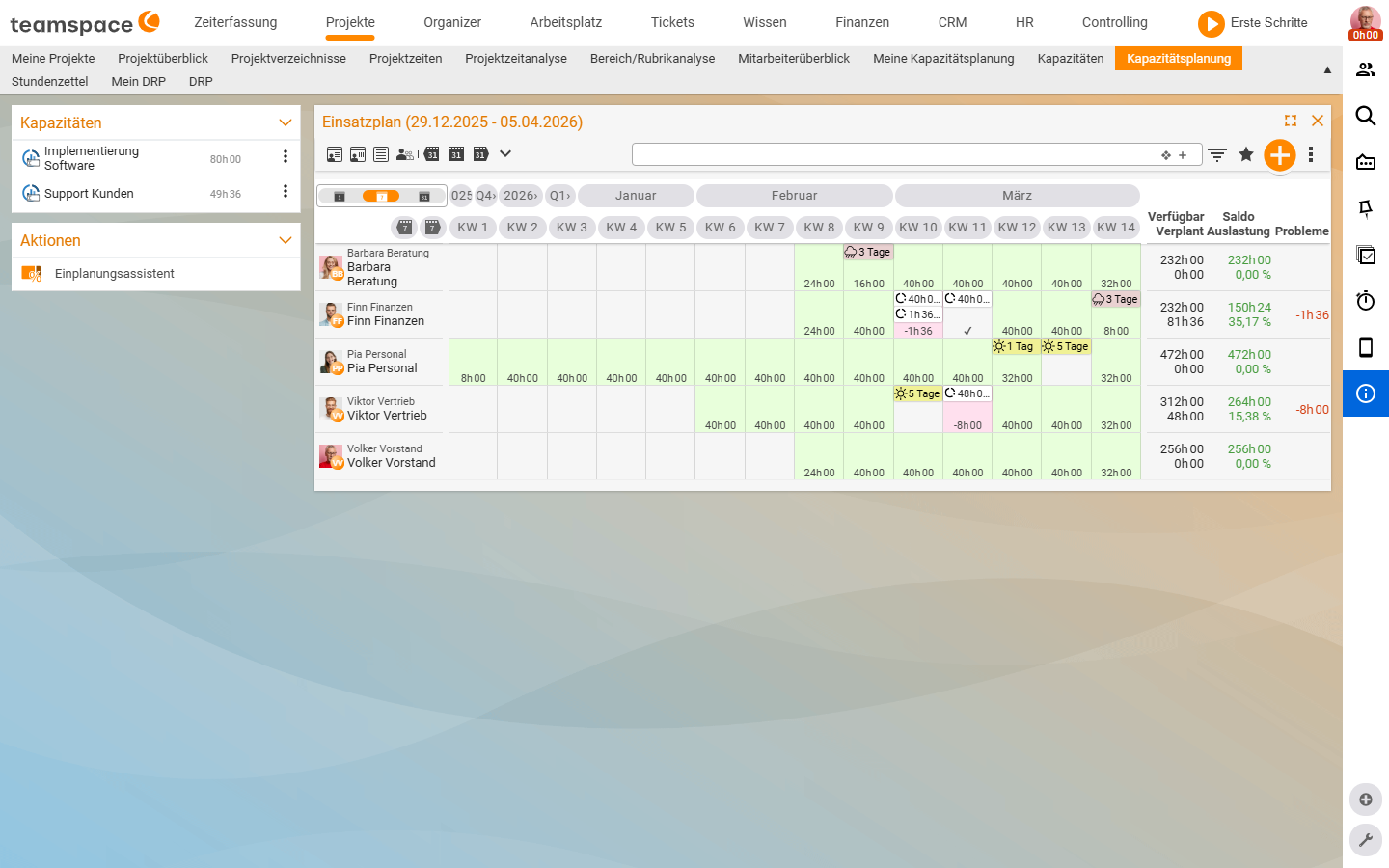The width and height of the screenshot is (1389, 868).
Task: Switch to Projektzeiten tab
Action: click(405, 59)
